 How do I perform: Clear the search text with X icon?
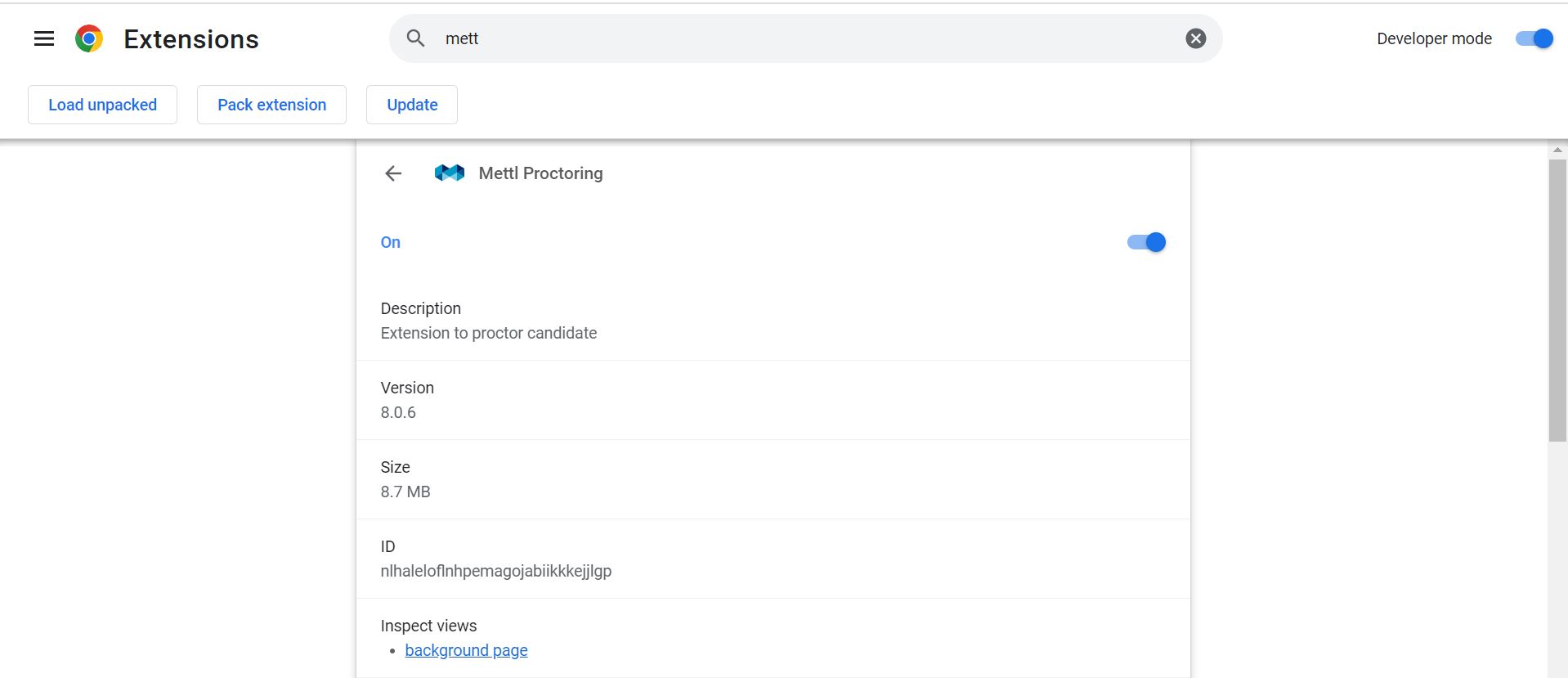tap(1195, 38)
